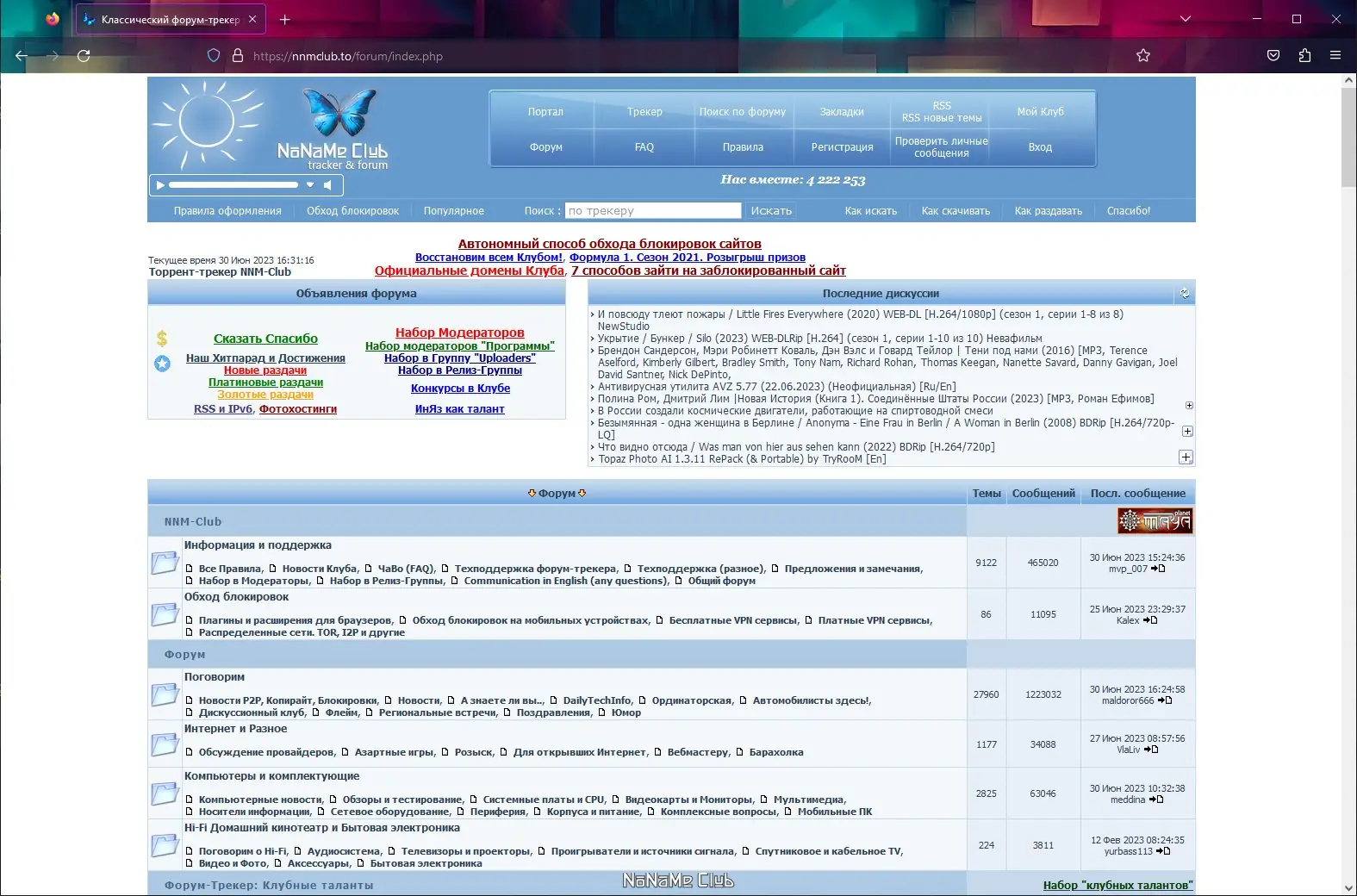Click folder icon for Компьютеры и комплектующие
1357x896 pixels.
click(165, 793)
